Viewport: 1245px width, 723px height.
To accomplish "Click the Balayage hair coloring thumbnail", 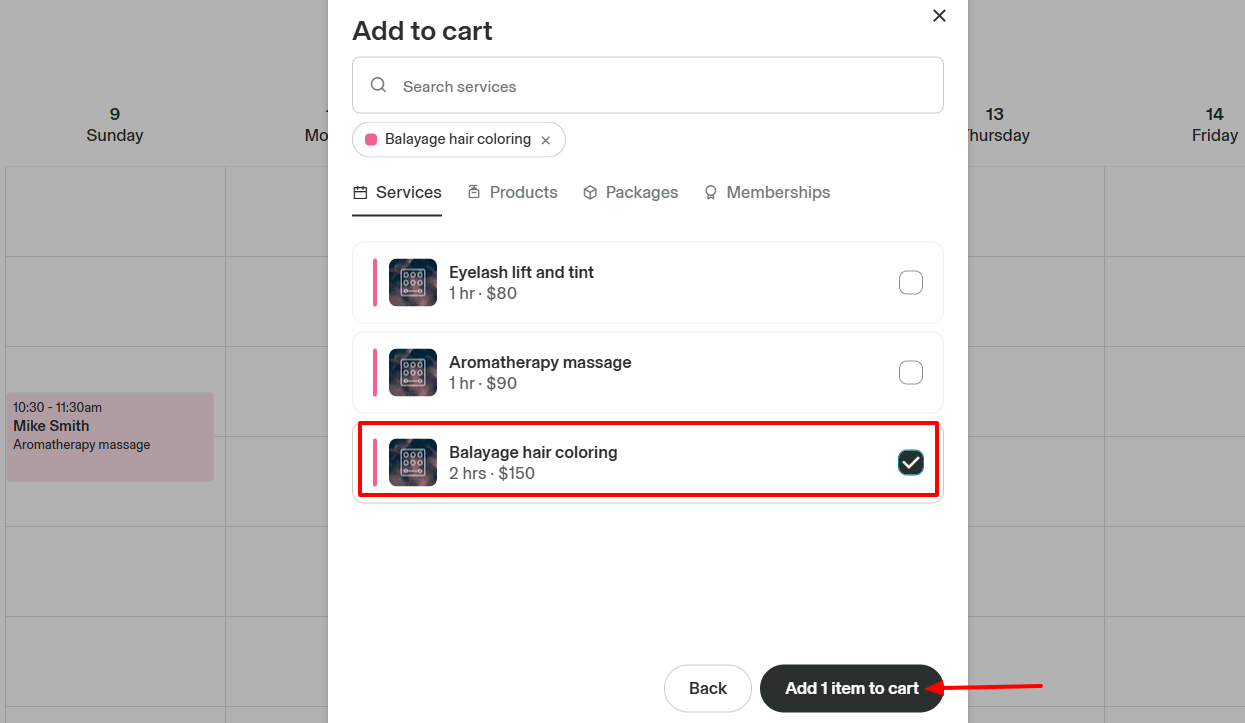I will [413, 463].
